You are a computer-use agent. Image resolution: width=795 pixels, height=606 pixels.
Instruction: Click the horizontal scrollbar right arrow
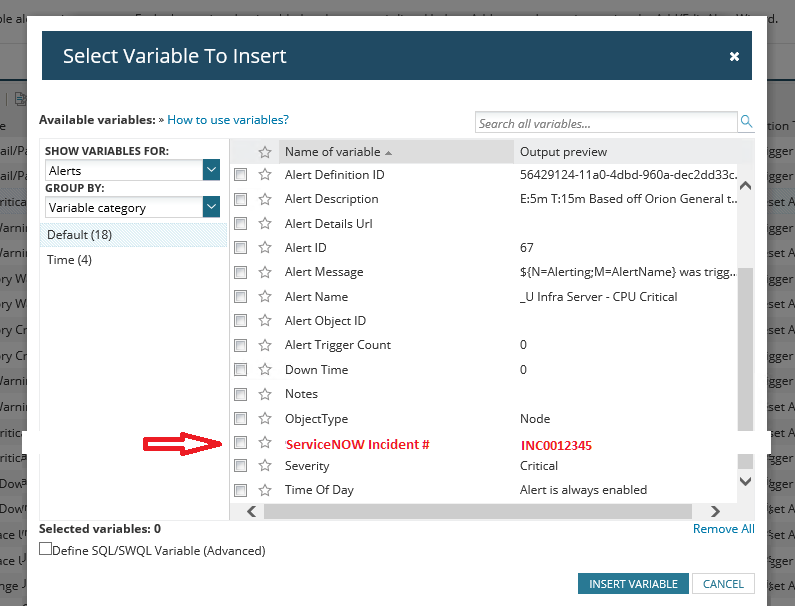(715, 511)
